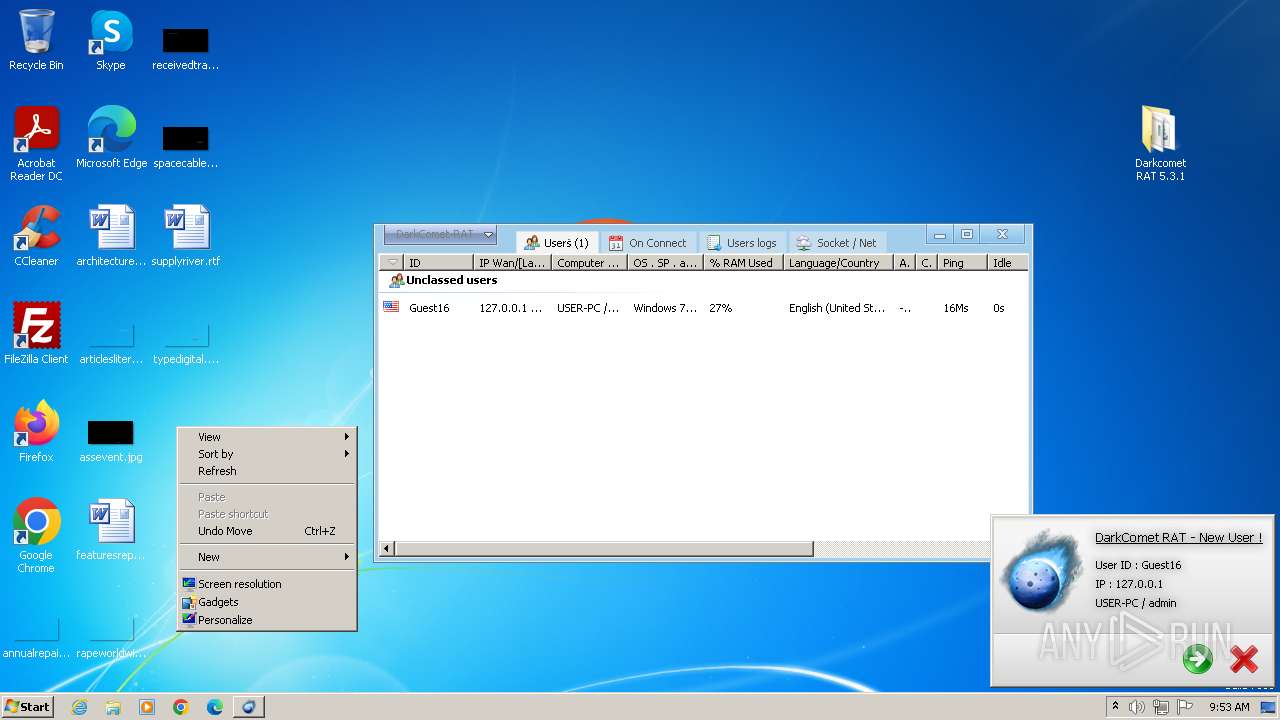The height and width of the screenshot is (720, 1280).
Task: Select the assevent.jpg desktop file
Action: click(x=111, y=440)
